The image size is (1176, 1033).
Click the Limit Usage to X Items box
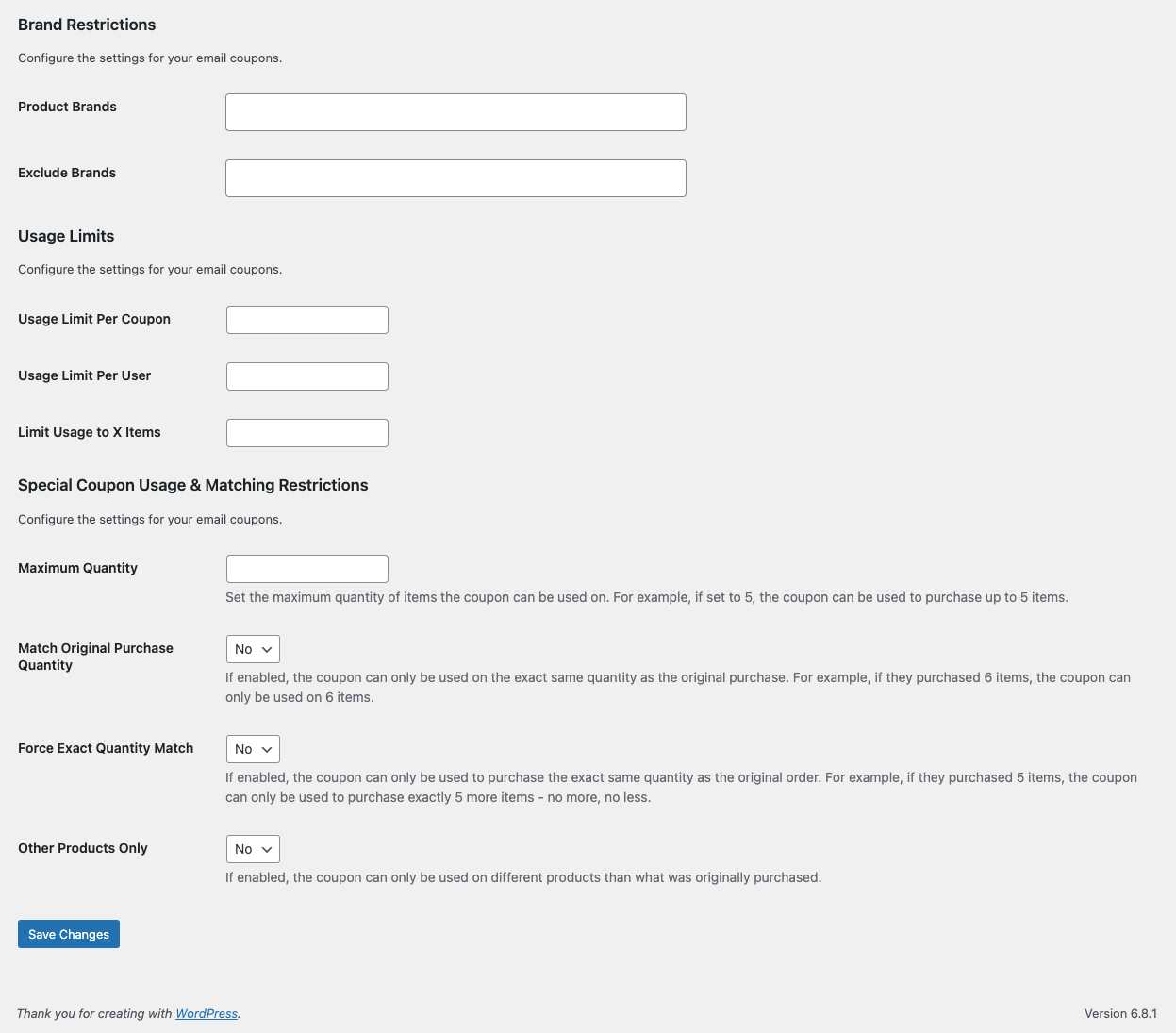pyautogui.click(x=307, y=433)
